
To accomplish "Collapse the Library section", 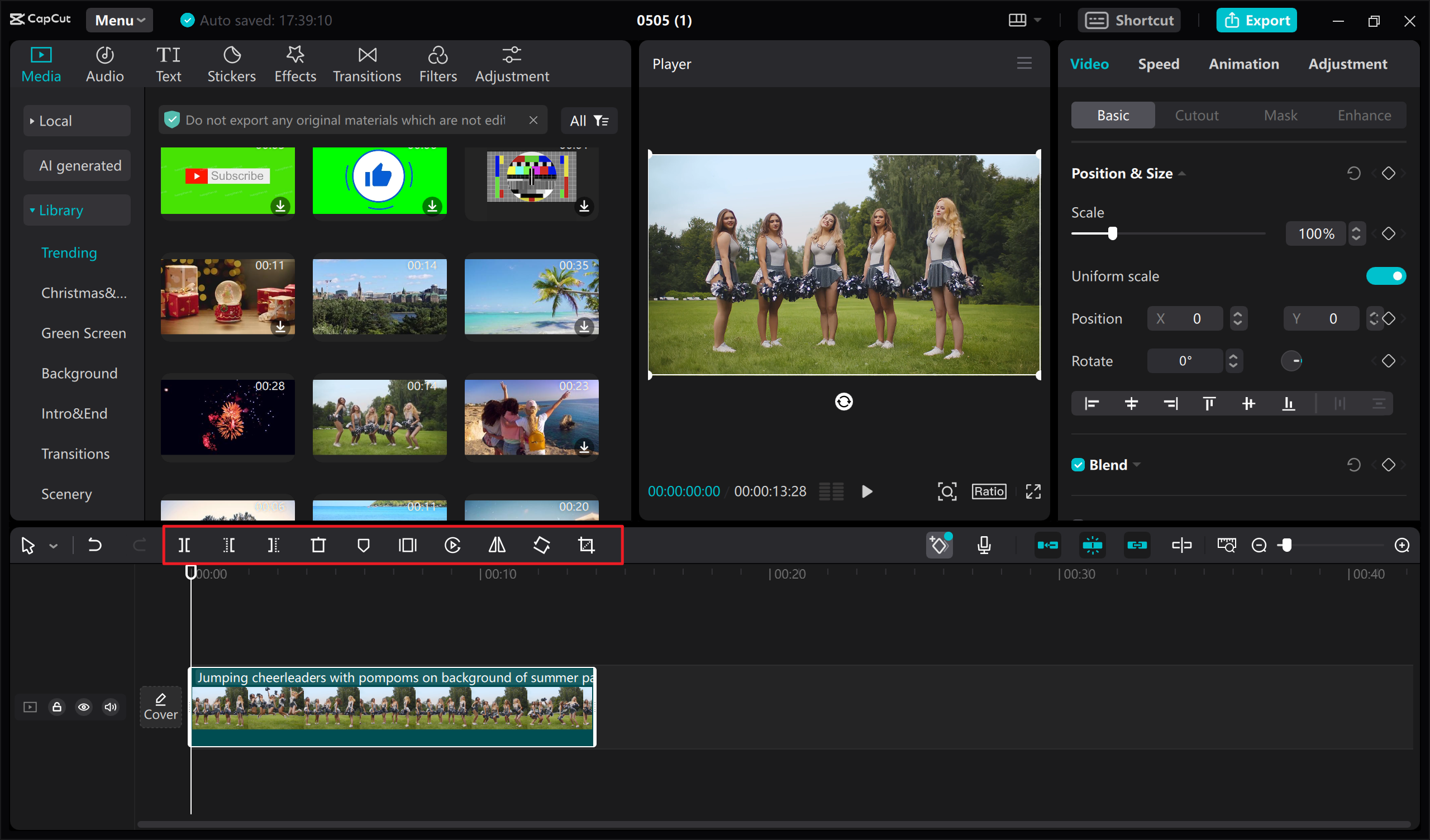I will click(77, 211).
